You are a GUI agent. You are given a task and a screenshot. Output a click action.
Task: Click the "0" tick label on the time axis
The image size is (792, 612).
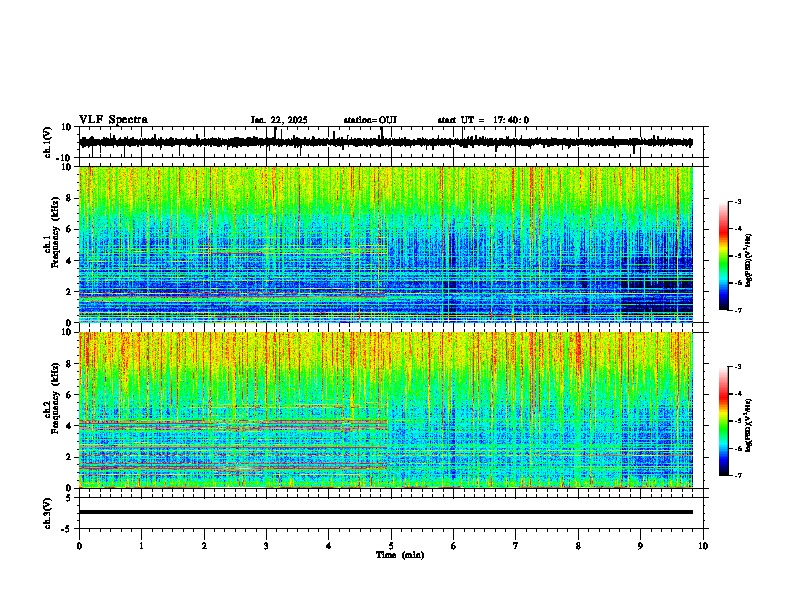tap(79, 546)
